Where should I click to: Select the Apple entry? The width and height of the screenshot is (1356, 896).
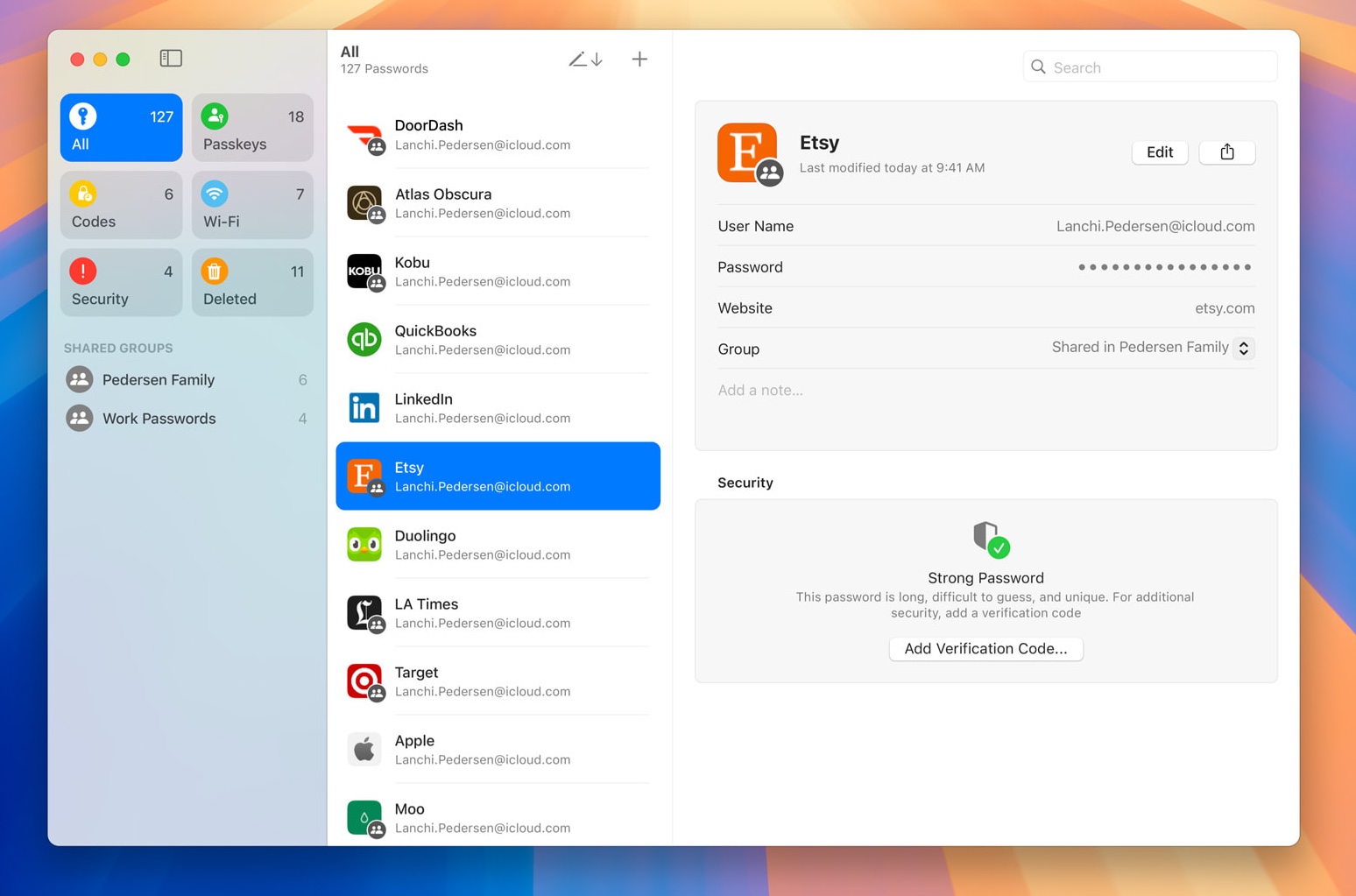pos(498,750)
